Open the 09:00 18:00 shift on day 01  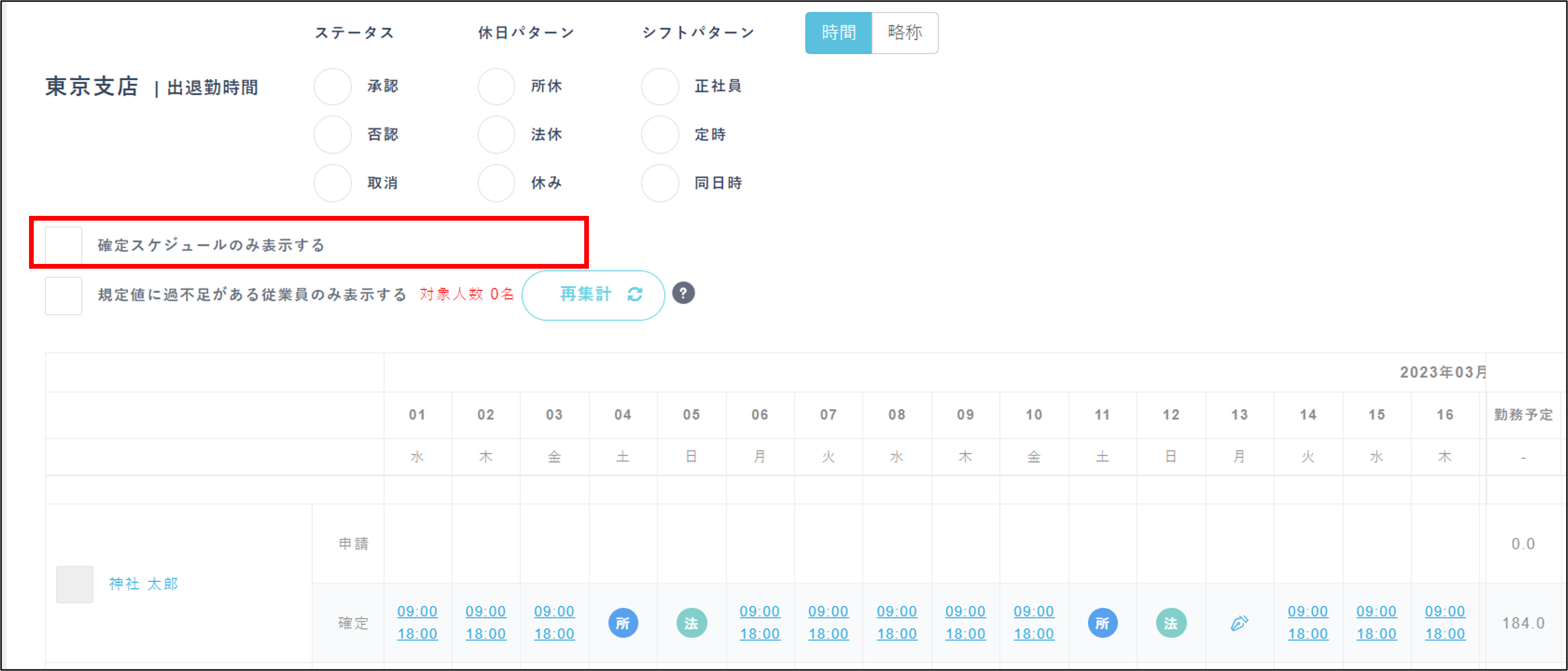418,622
